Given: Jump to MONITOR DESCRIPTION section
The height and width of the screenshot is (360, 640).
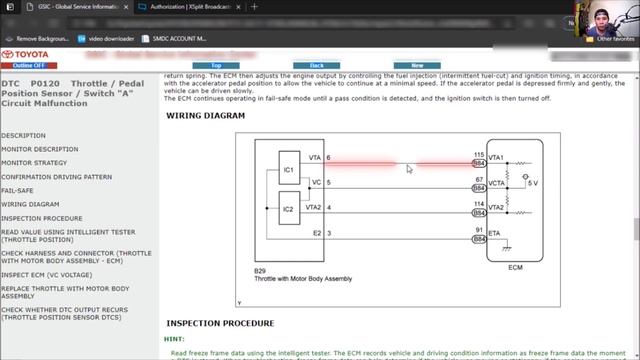Looking at the screenshot, I should coord(40,149).
